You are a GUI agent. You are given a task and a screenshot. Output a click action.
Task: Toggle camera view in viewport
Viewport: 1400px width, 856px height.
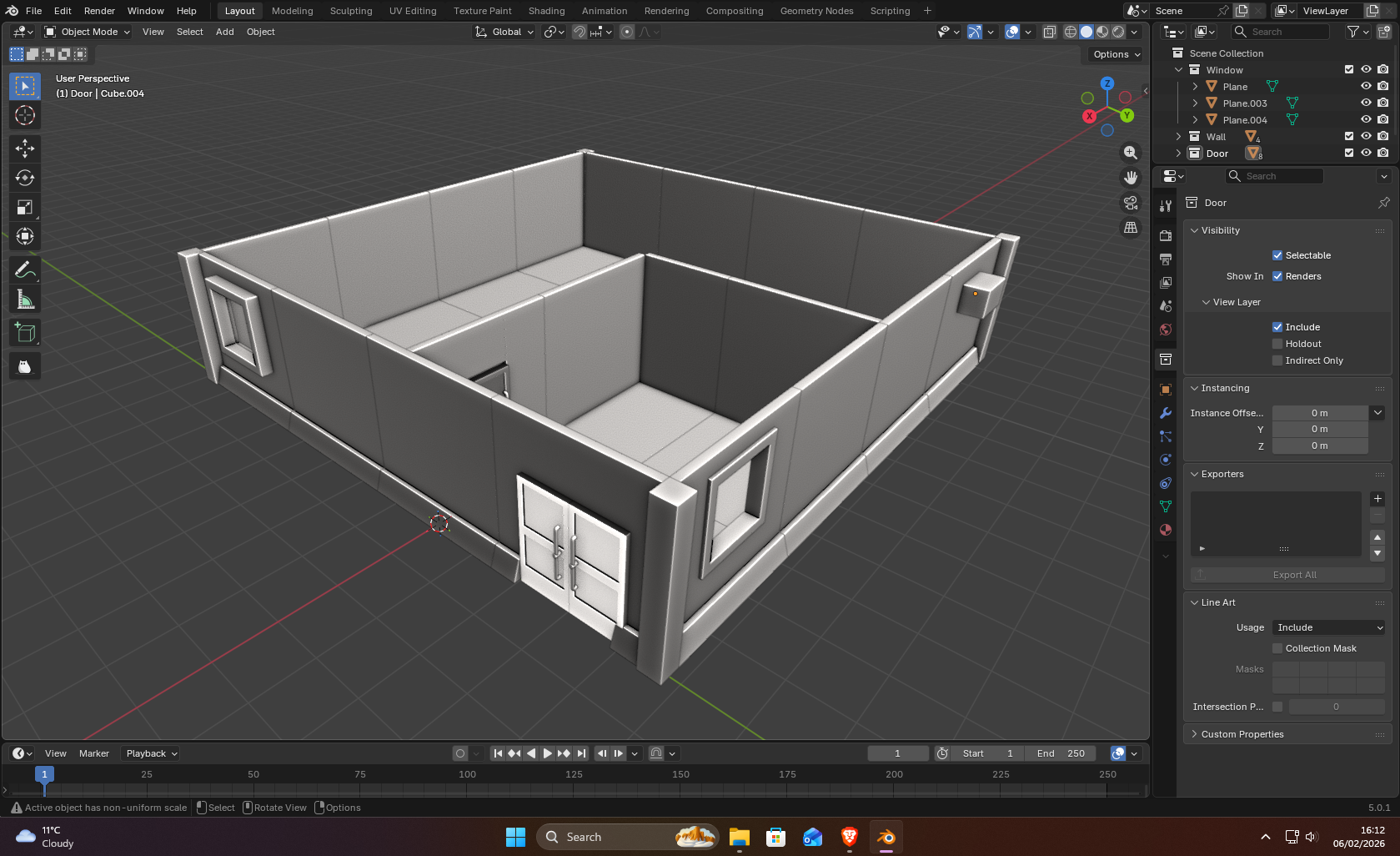pos(1131,203)
